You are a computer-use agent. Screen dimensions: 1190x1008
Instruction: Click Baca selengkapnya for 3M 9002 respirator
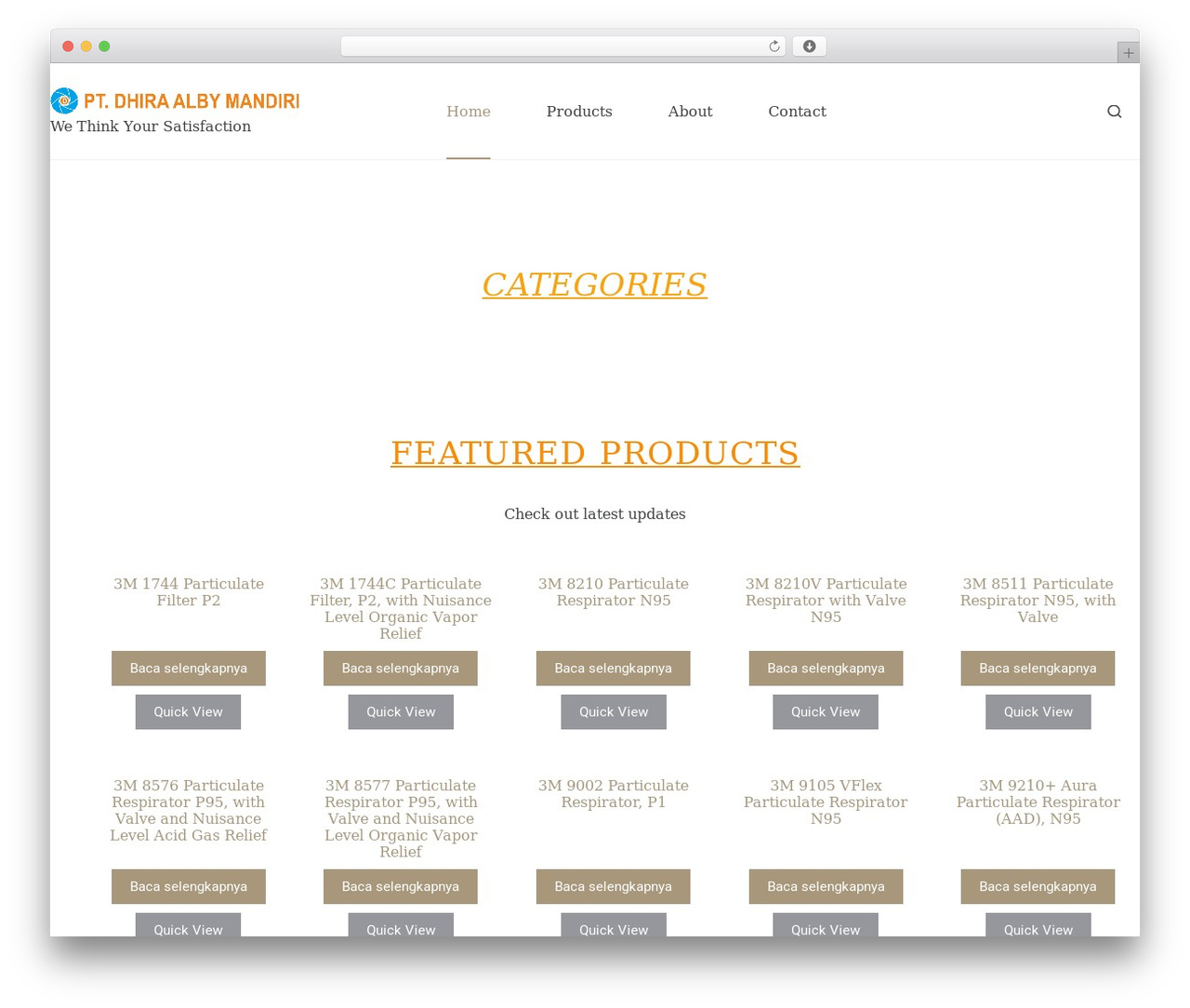[614, 887]
